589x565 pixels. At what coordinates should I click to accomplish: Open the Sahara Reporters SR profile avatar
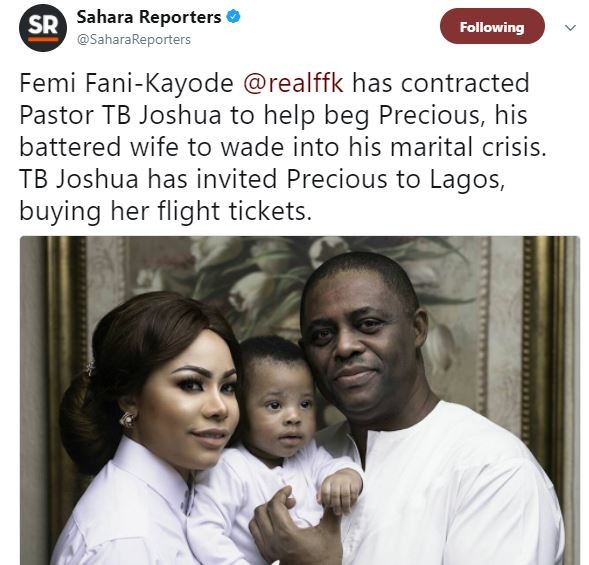coord(43,28)
